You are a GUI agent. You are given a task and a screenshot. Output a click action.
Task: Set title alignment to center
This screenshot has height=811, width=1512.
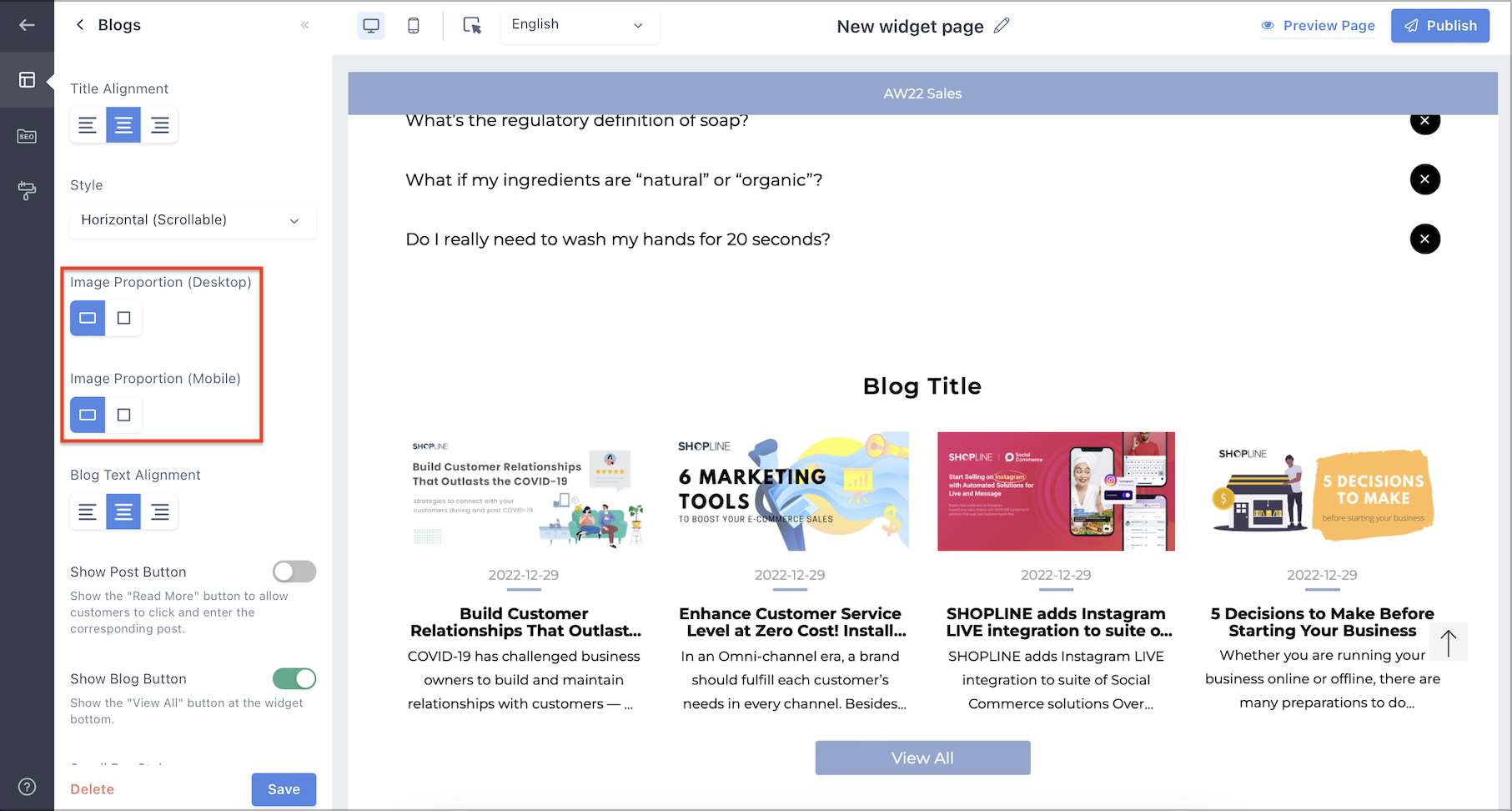[x=123, y=125]
